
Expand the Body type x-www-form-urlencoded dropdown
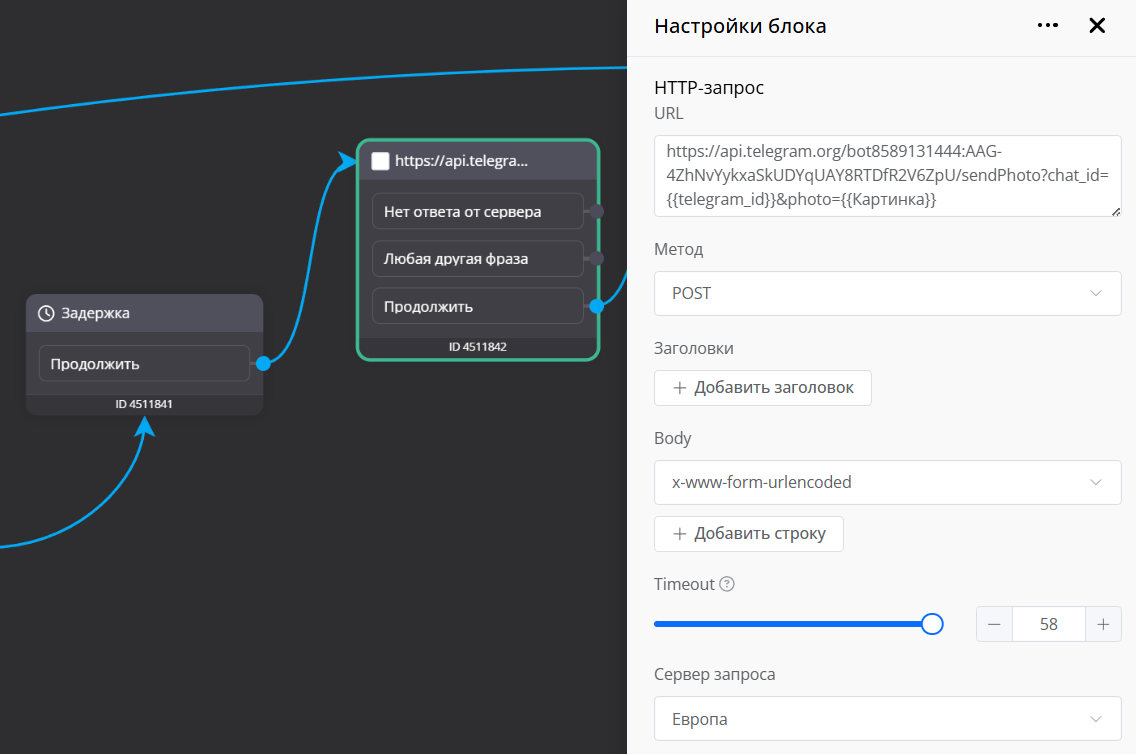[x=887, y=482]
